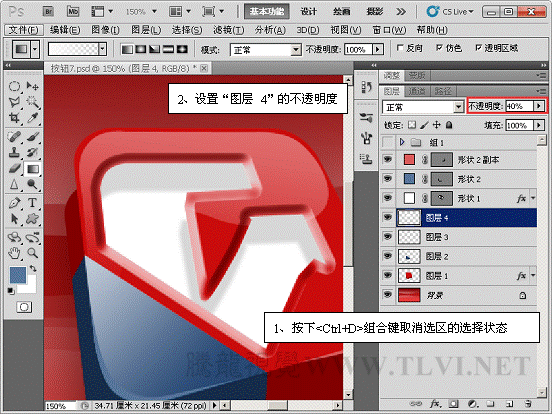Select the Brush tool

pos(33,137)
